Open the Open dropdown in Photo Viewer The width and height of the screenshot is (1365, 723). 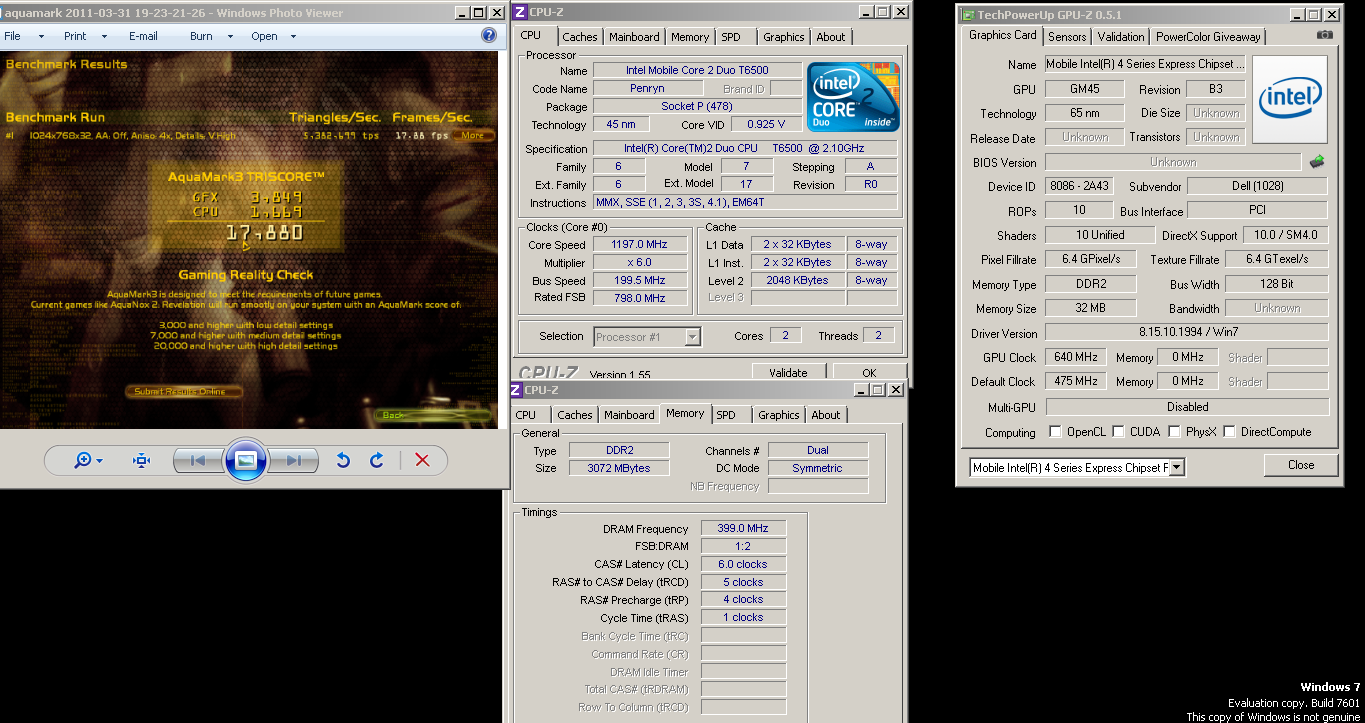[x=274, y=36]
